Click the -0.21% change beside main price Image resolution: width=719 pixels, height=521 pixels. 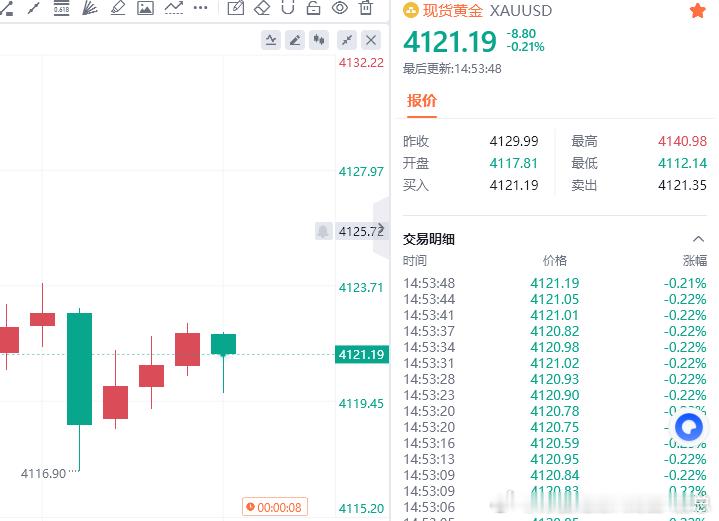pyautogui.click(x=525, y=47)
